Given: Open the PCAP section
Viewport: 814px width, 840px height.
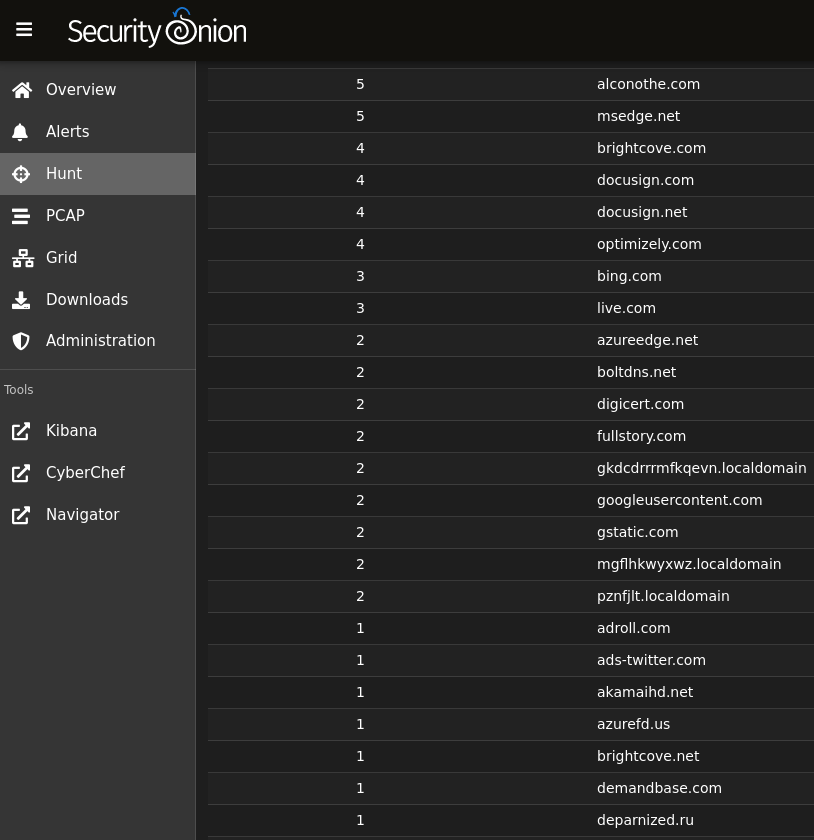Looking at the screenshot, I should coord(98,215).
